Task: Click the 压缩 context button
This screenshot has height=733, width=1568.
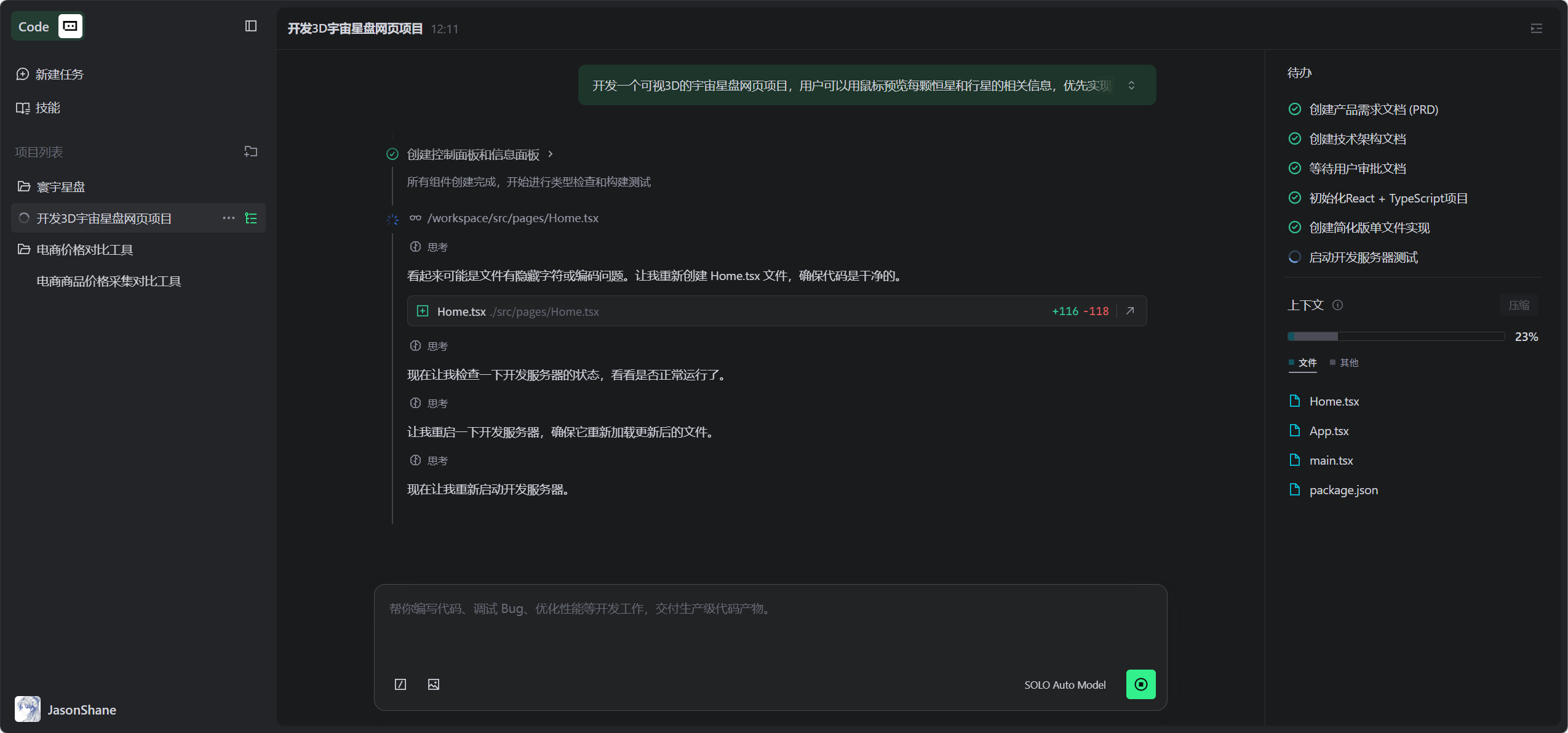Action: point(1518,305)
